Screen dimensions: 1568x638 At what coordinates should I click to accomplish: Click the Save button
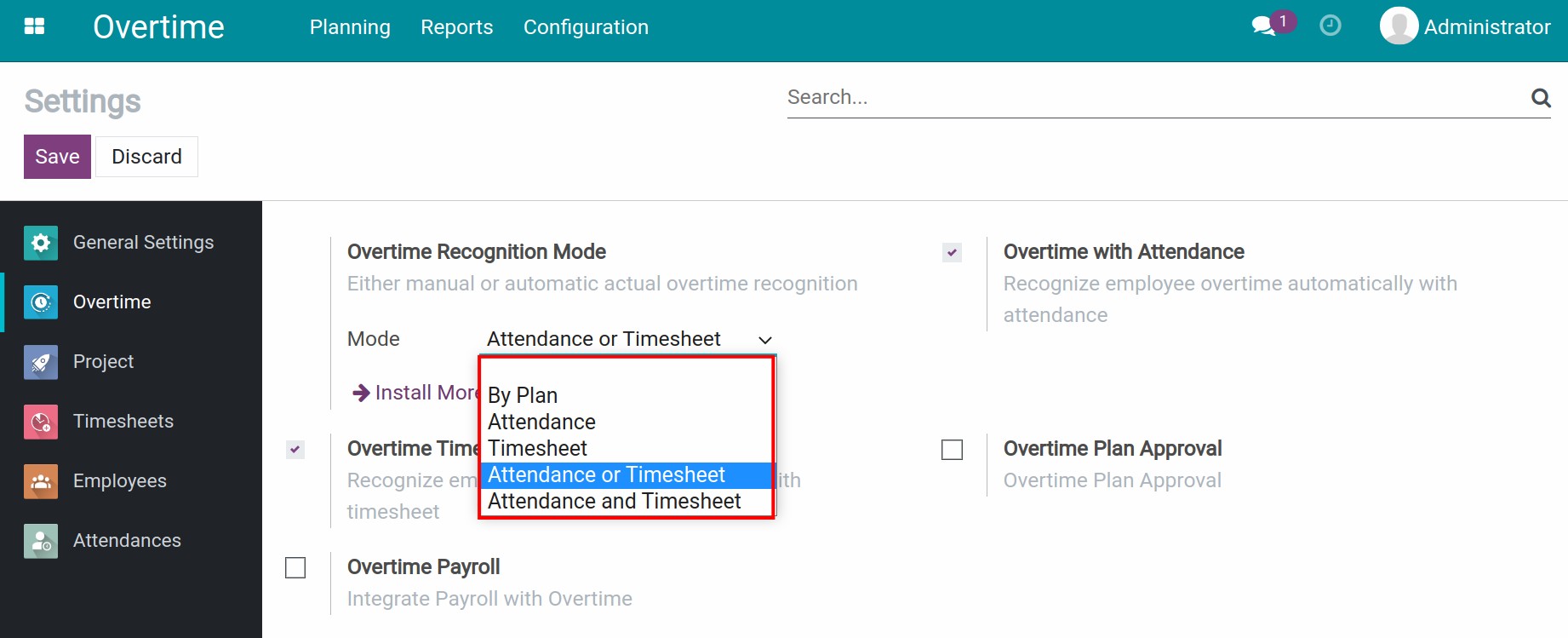[56, 156]
